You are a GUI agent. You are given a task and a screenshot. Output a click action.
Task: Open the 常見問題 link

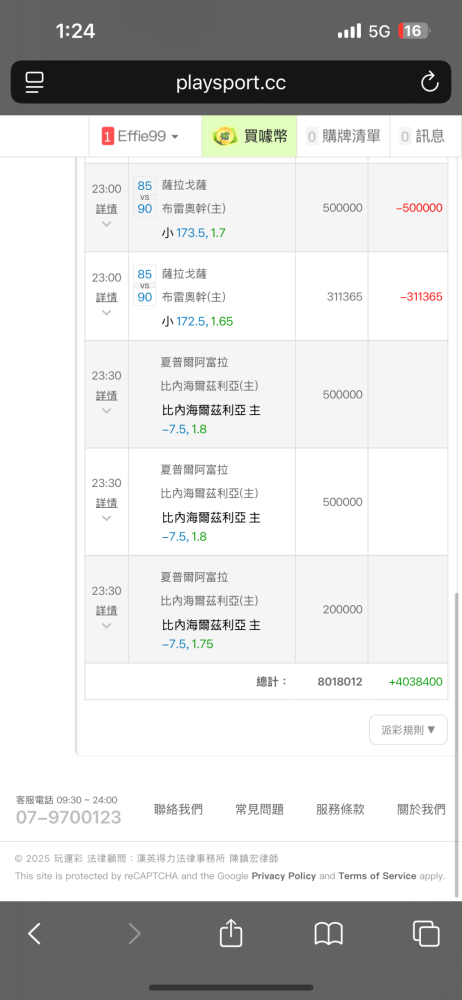coord(260,810)
